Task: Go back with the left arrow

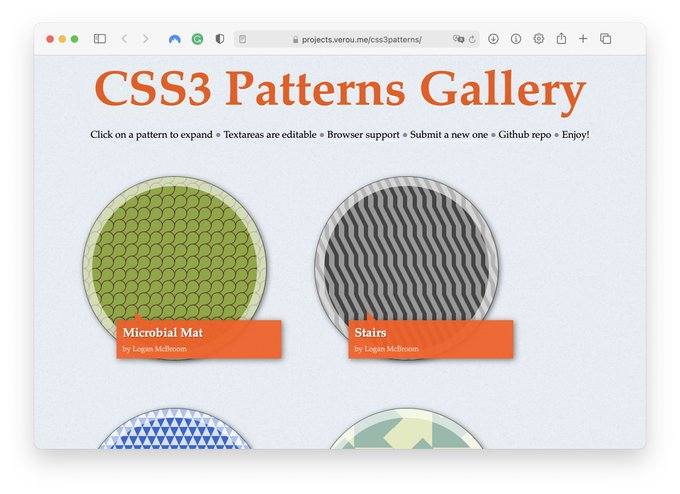Action: [x=124, y=39]
